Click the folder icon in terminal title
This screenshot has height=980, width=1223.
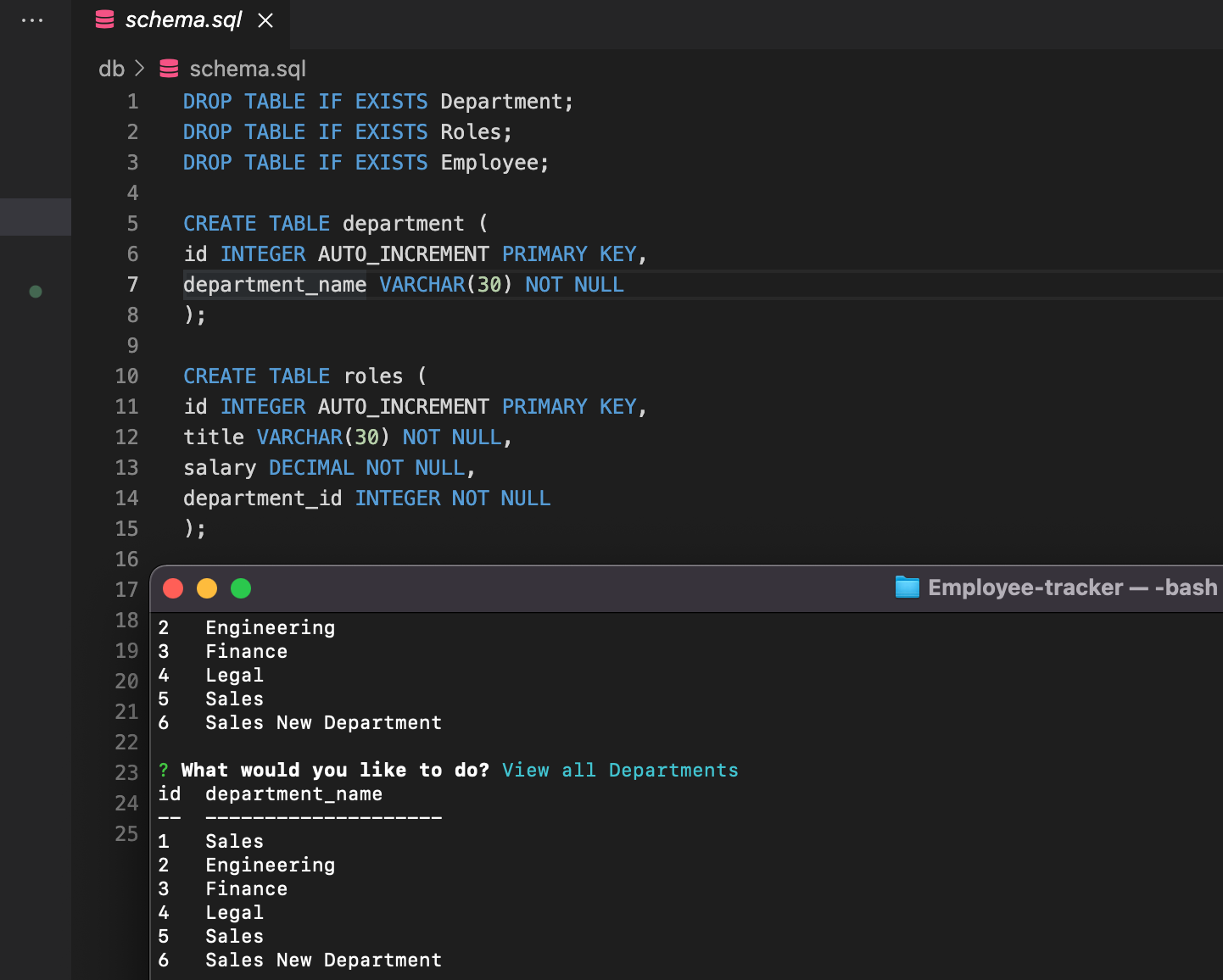pos(907,587)
